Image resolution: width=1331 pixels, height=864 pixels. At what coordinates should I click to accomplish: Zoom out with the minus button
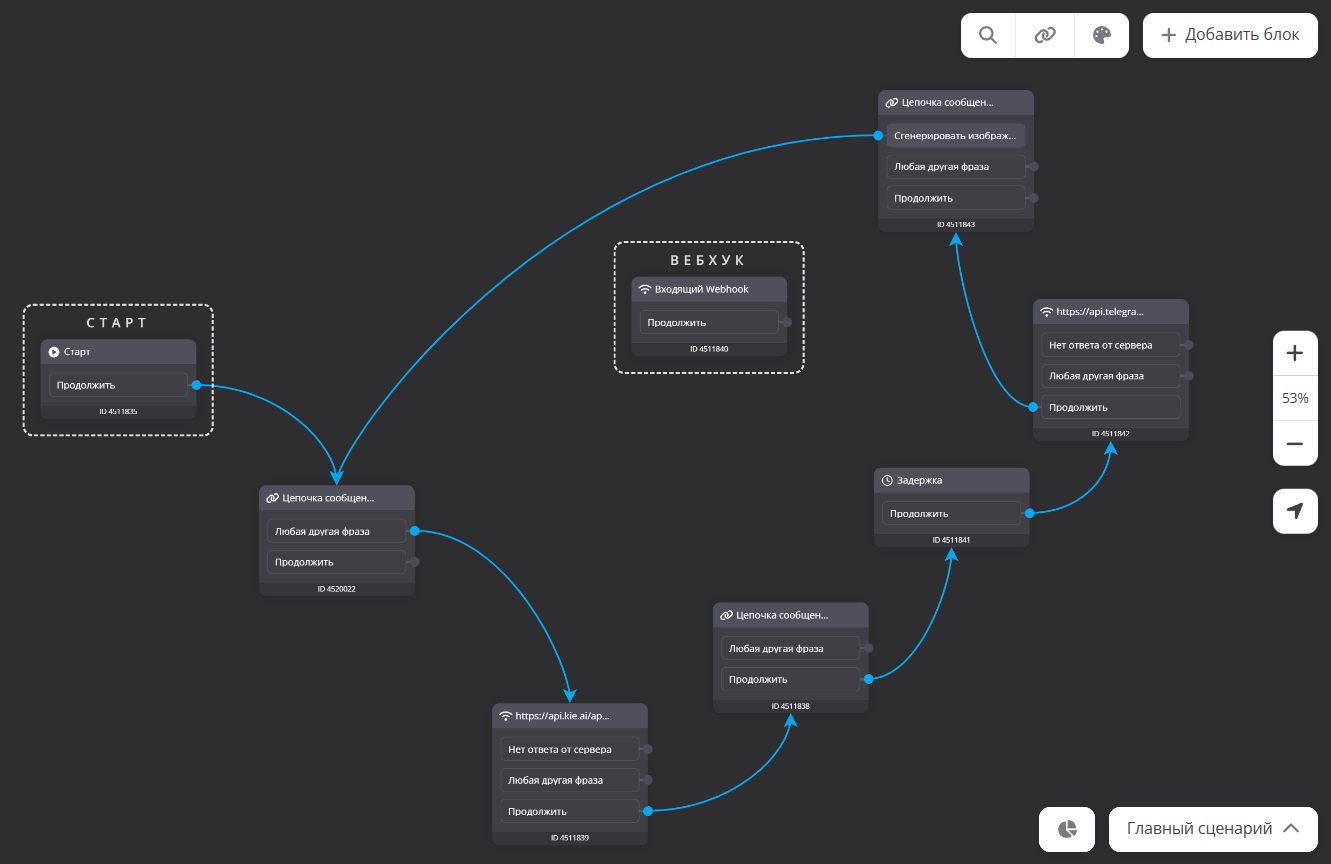point(1295,443)
